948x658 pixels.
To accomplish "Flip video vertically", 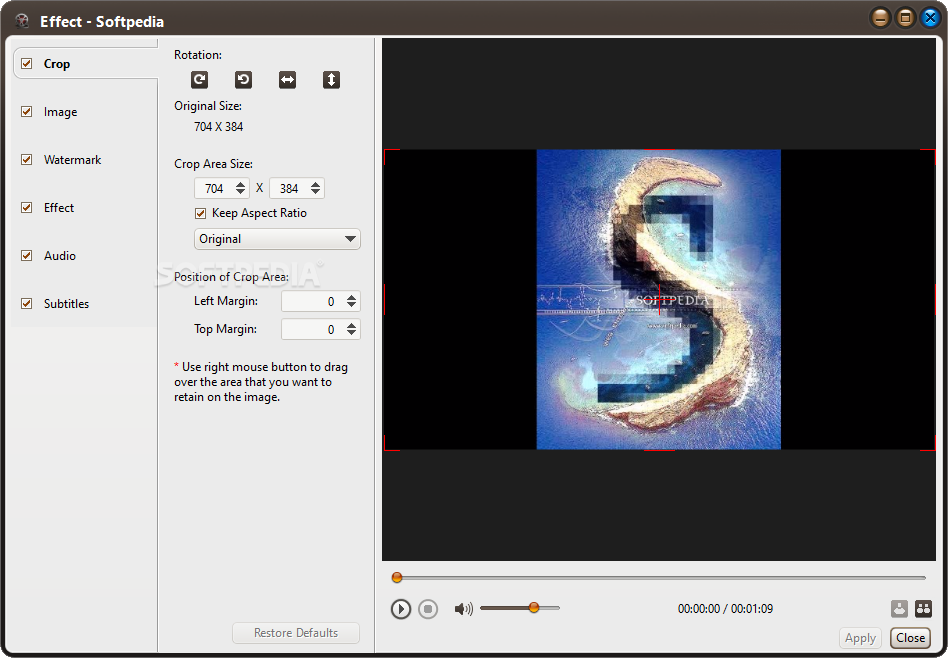I will click(331, 80).
